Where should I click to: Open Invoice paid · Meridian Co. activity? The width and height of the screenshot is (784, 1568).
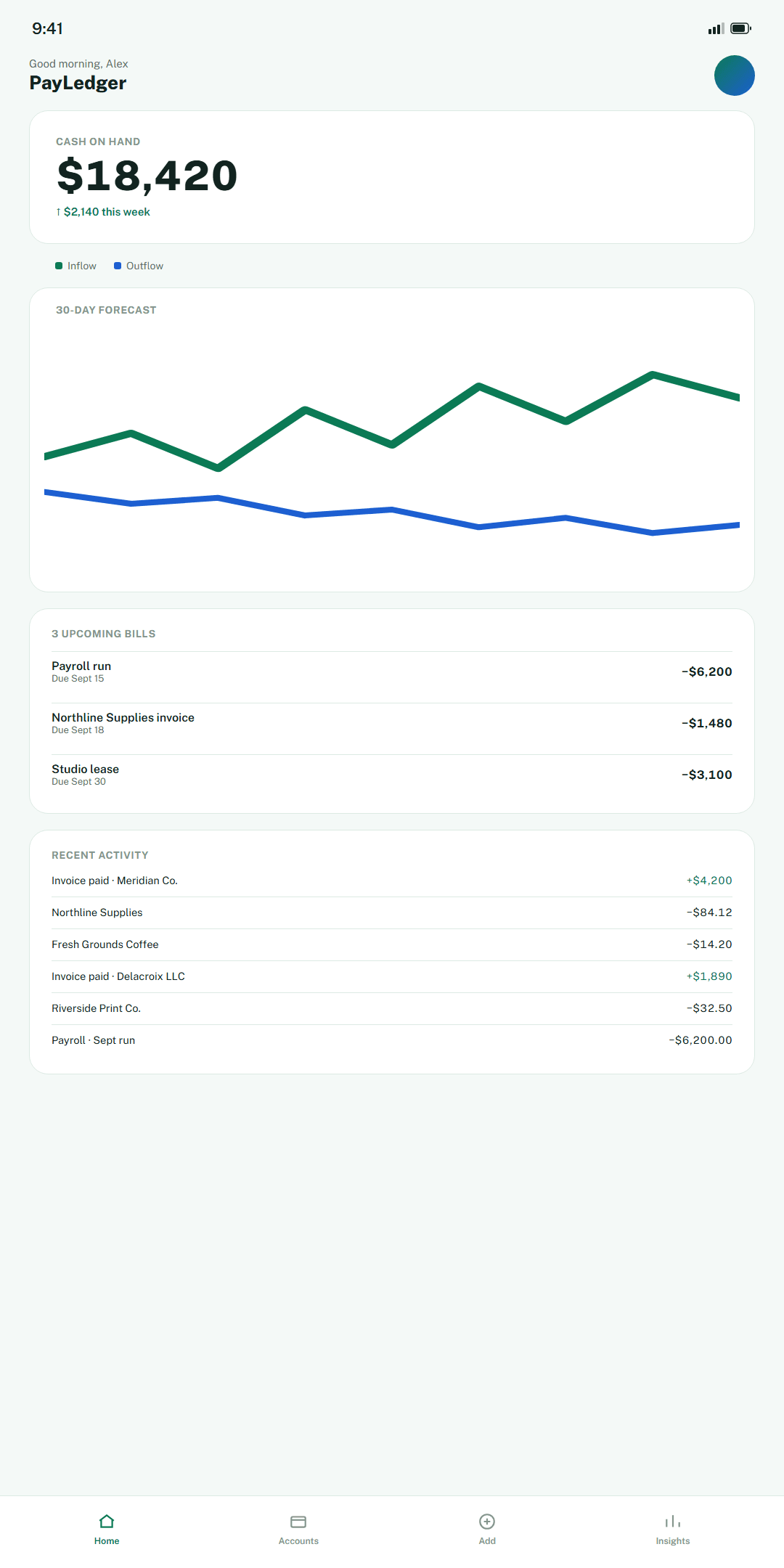coord(392,881)
